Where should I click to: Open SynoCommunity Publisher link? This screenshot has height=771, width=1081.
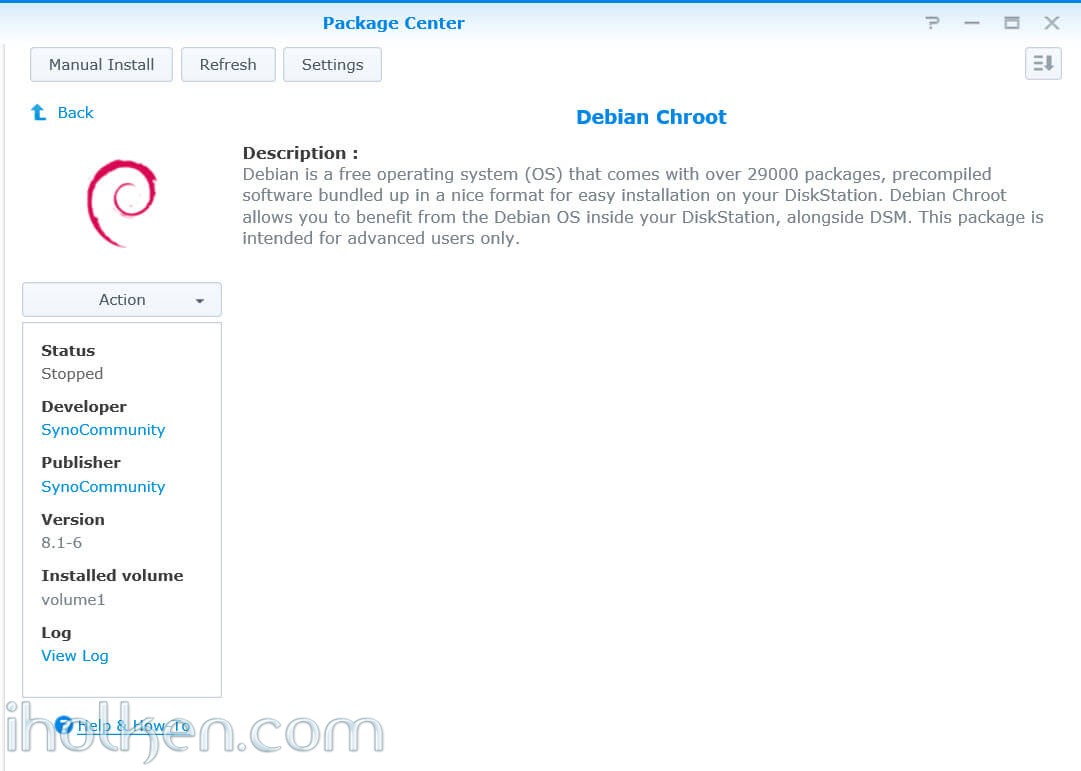coord(103,487)
